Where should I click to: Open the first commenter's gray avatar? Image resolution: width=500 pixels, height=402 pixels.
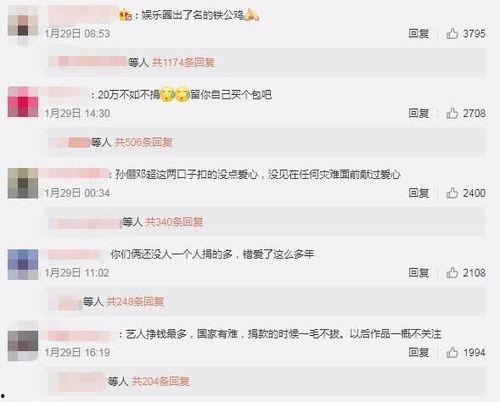[x=23, y=21]
